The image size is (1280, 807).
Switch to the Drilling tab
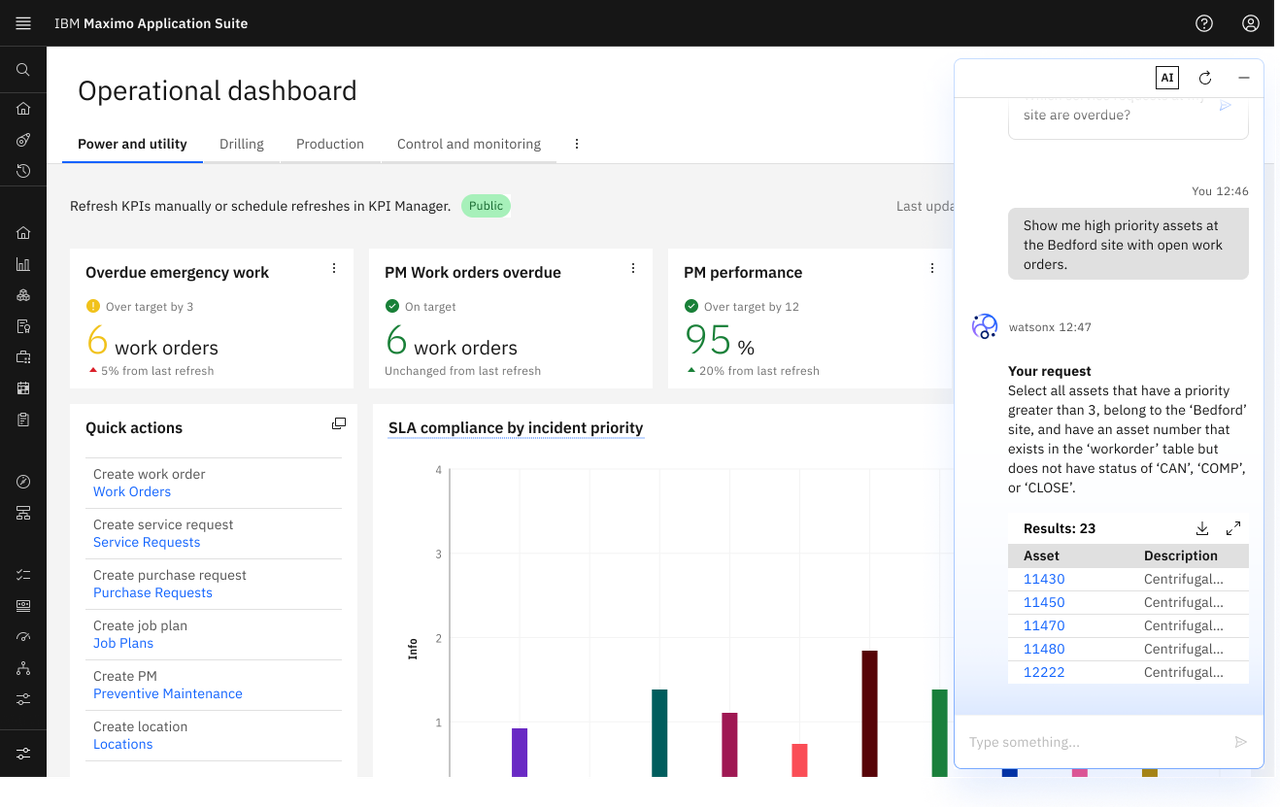241,144
